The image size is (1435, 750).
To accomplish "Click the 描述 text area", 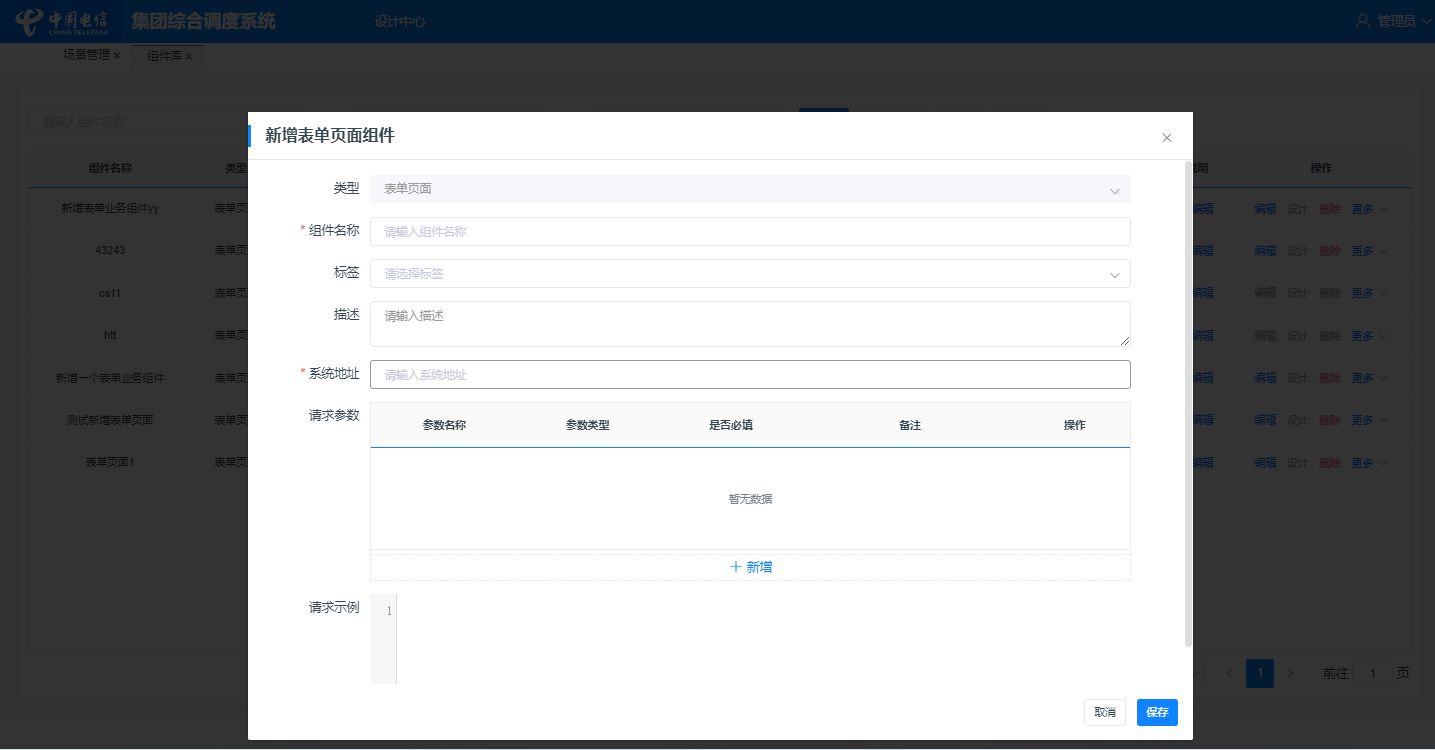I will [x=750, y=324].
